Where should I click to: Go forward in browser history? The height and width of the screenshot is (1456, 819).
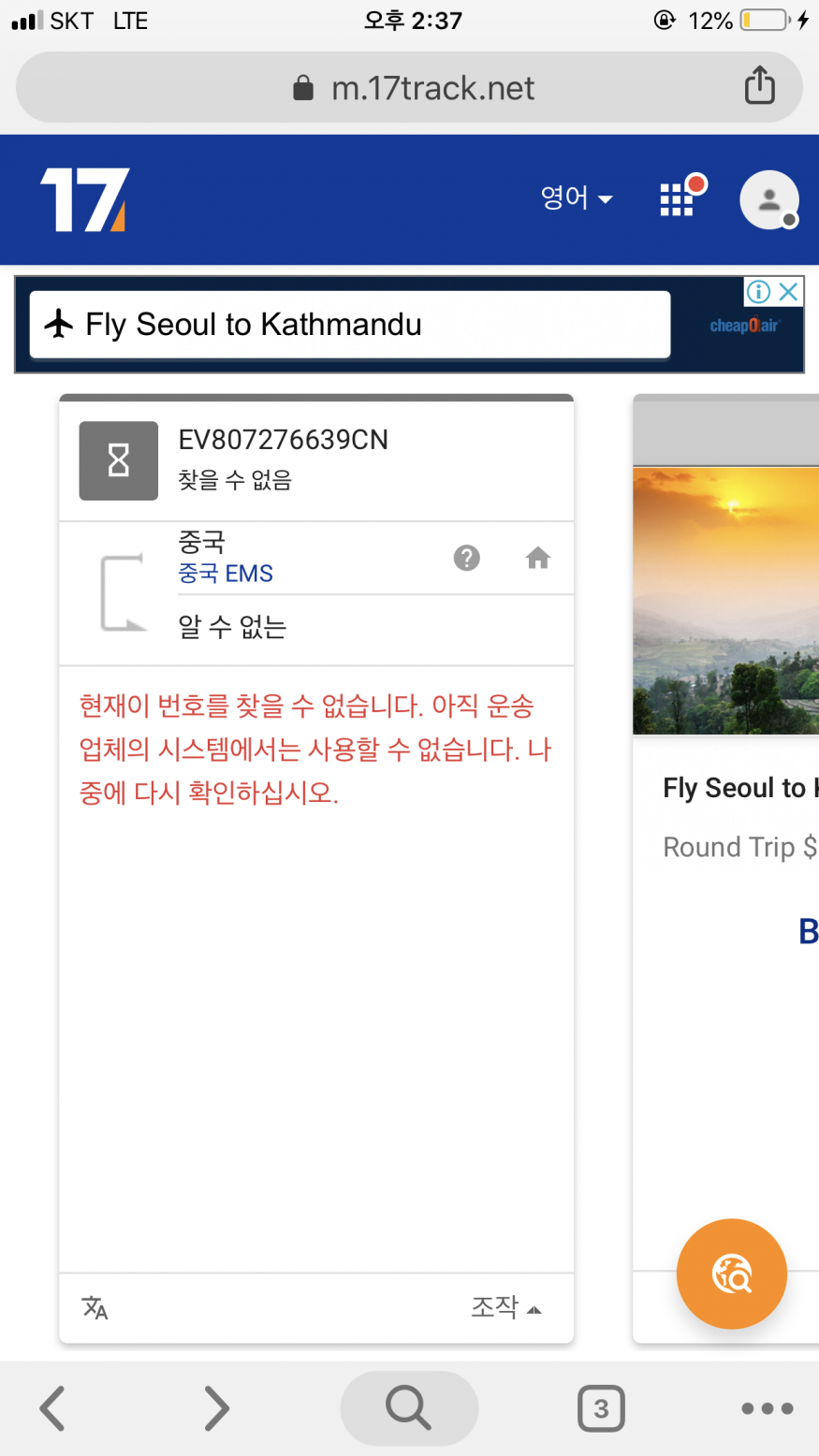tap(217, 1408)
